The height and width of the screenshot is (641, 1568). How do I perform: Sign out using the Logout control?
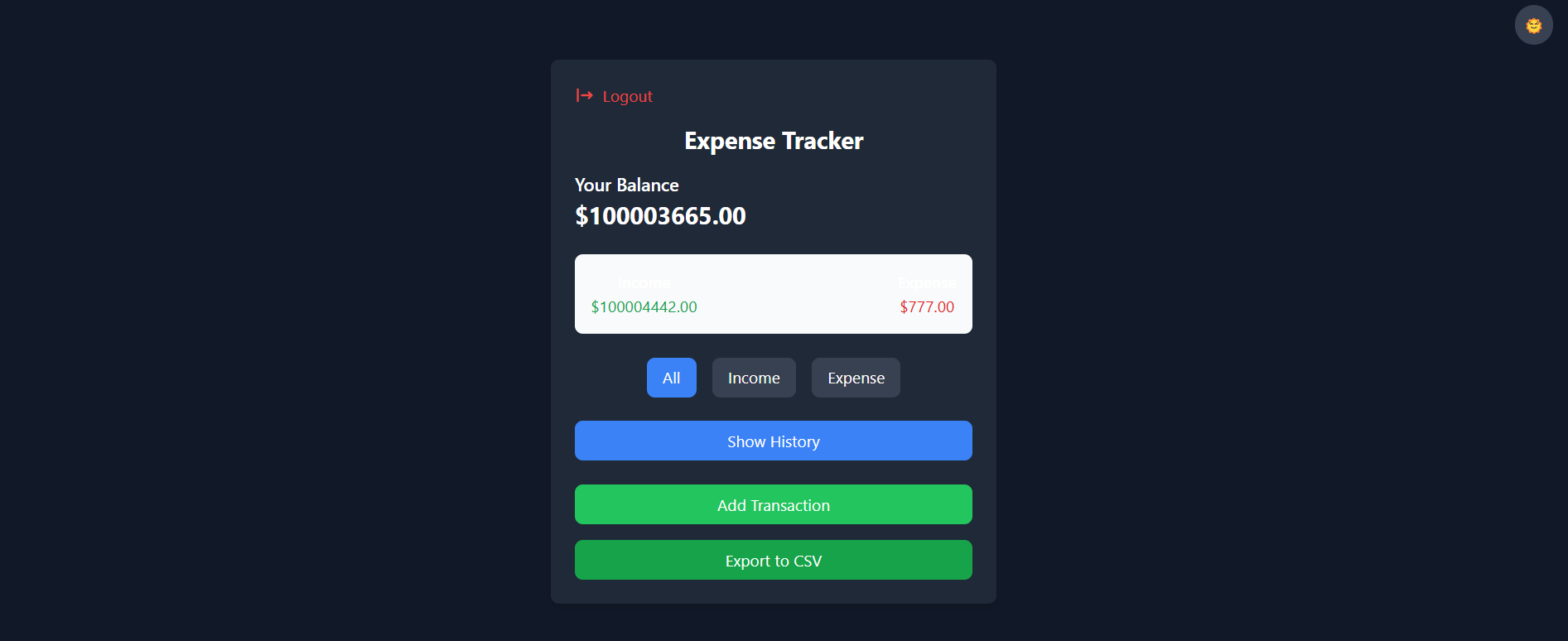coord(614,96)
